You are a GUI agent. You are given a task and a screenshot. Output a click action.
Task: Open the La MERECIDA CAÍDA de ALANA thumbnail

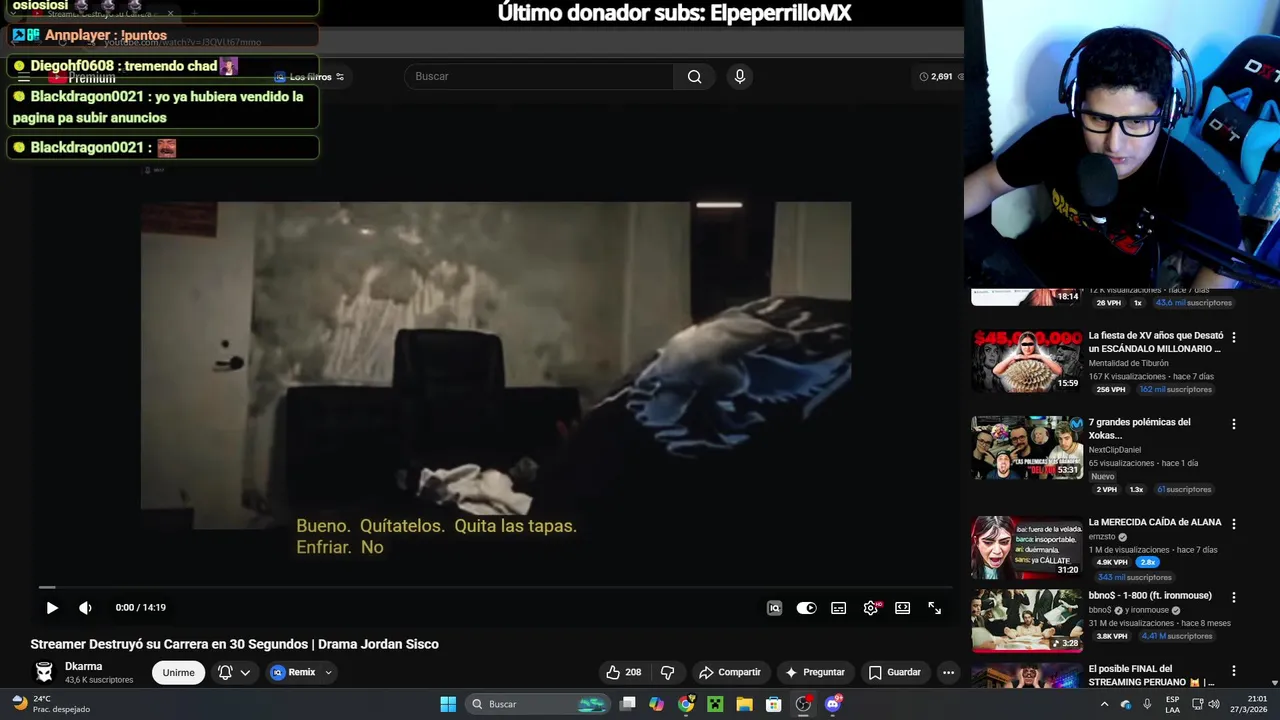click(x=1027, y=548)
